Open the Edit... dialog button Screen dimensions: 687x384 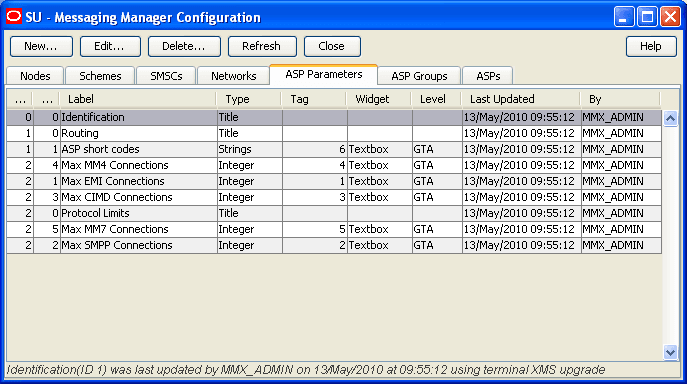(110, 46)
